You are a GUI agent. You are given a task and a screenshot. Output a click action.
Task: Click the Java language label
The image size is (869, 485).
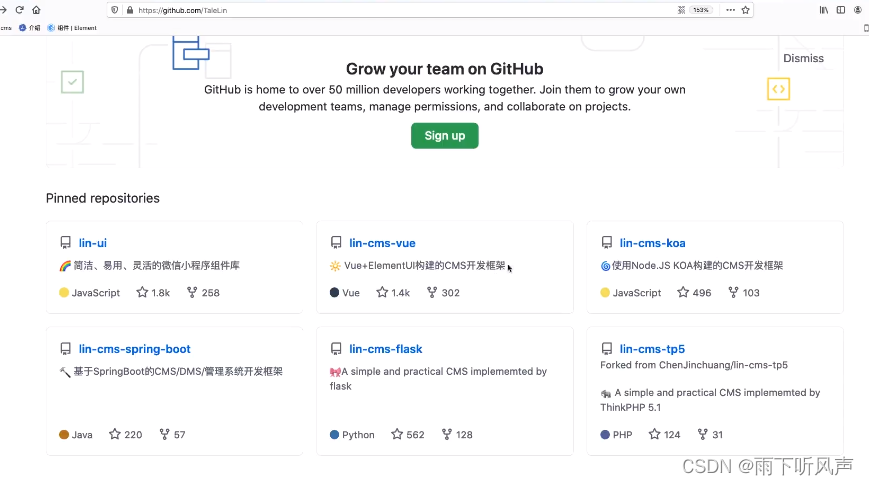click(82, 435)
